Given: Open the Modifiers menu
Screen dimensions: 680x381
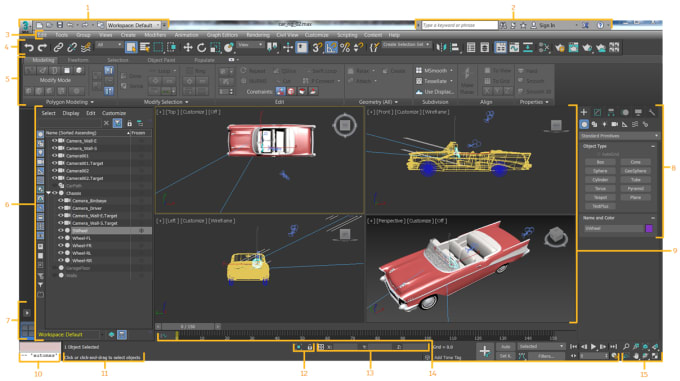Looking at the screenshot, I should click(x=155, y=35).
